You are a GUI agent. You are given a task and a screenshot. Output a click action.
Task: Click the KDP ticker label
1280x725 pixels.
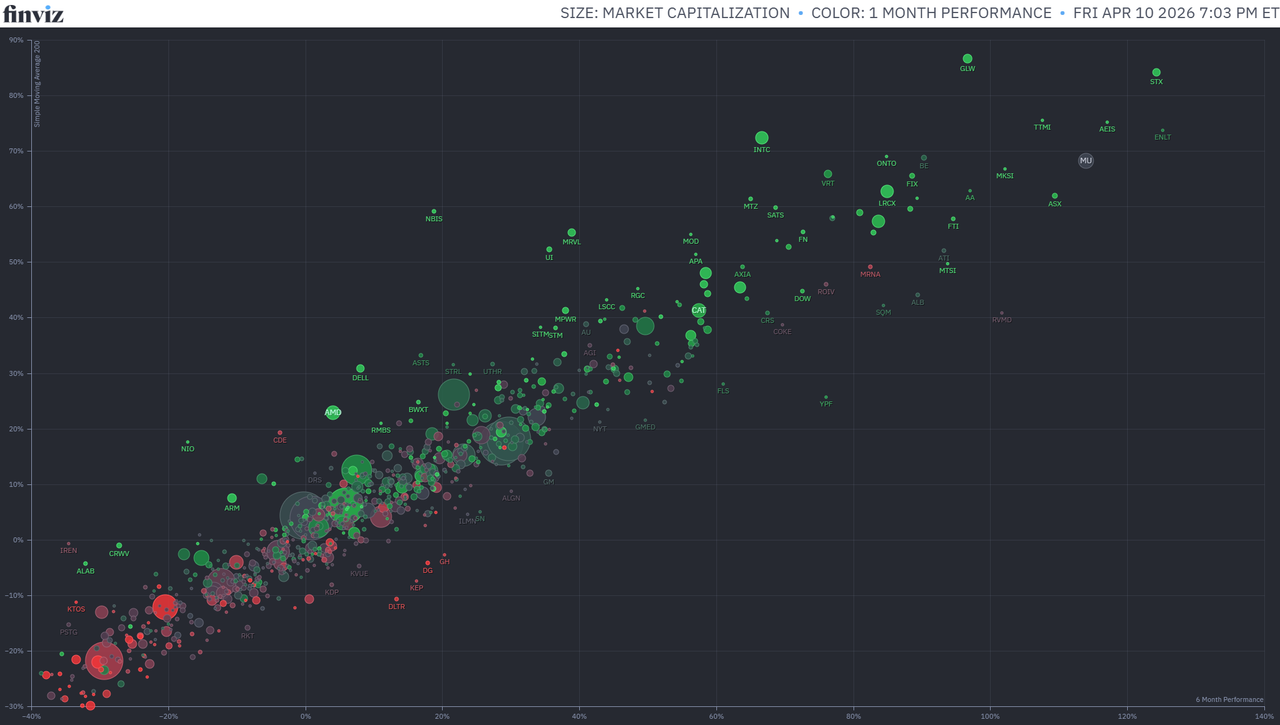pos(332,592)
